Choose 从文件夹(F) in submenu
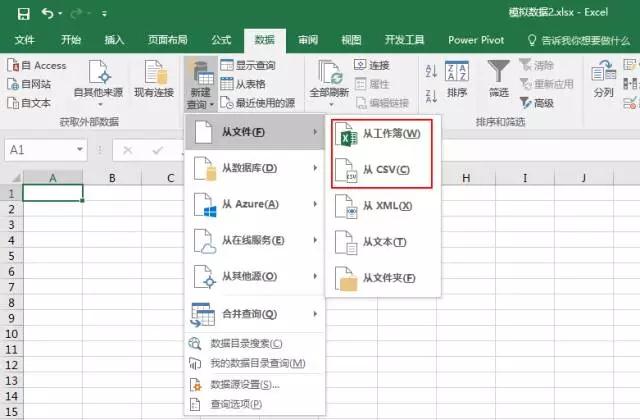 pos(383,278)
